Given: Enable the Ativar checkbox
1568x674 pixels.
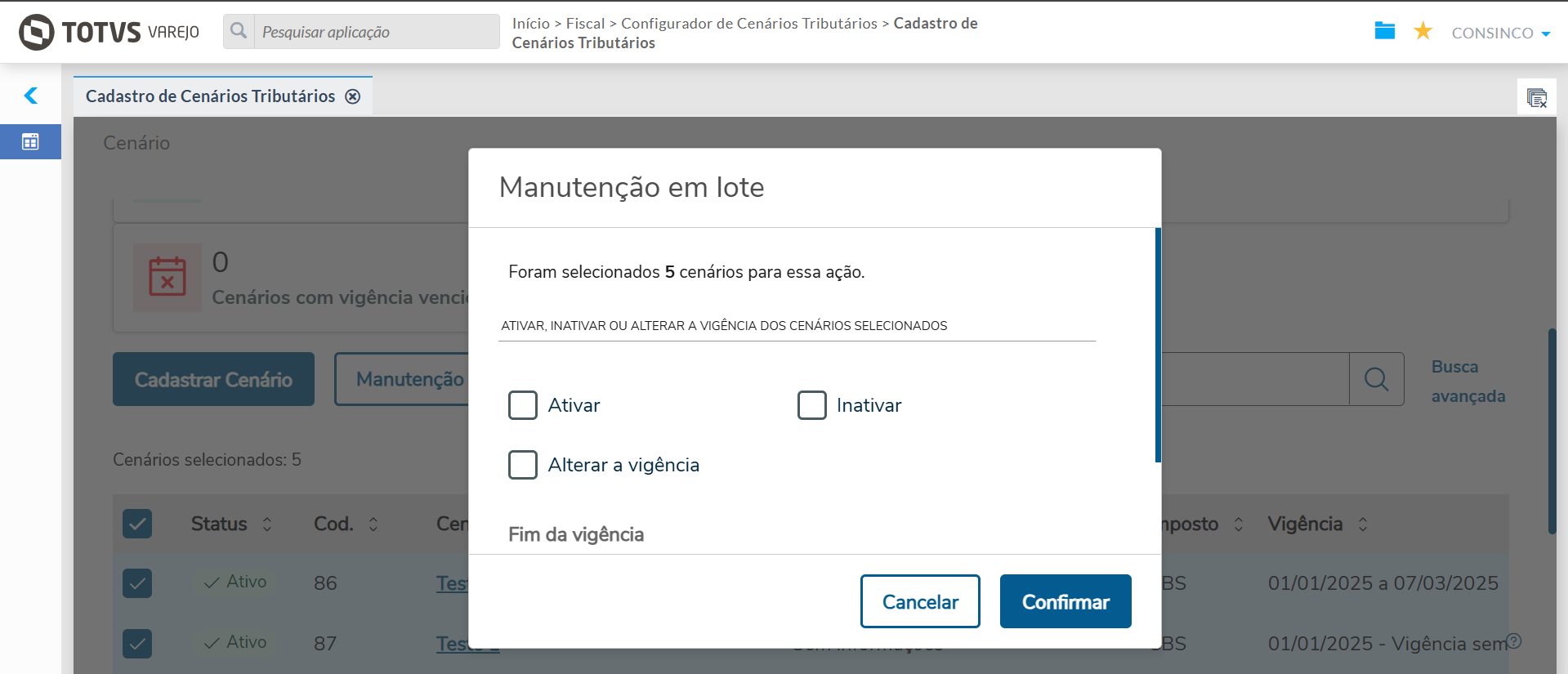Looking at the screenshot, I should pyautogui.click(x=523, y=405).
